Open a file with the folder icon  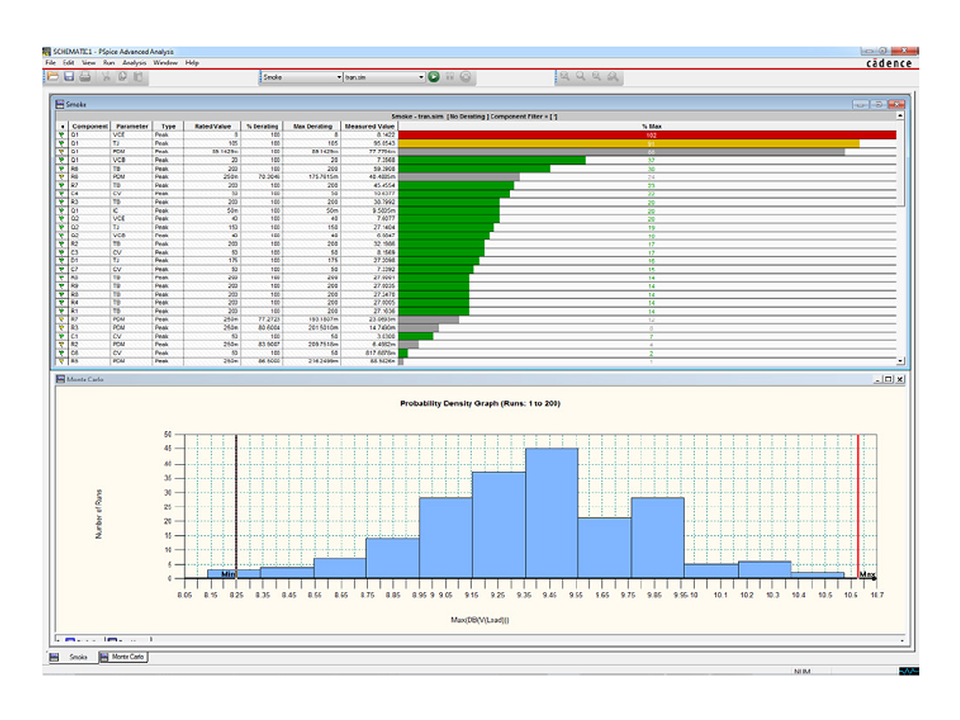tap(53, 77)
